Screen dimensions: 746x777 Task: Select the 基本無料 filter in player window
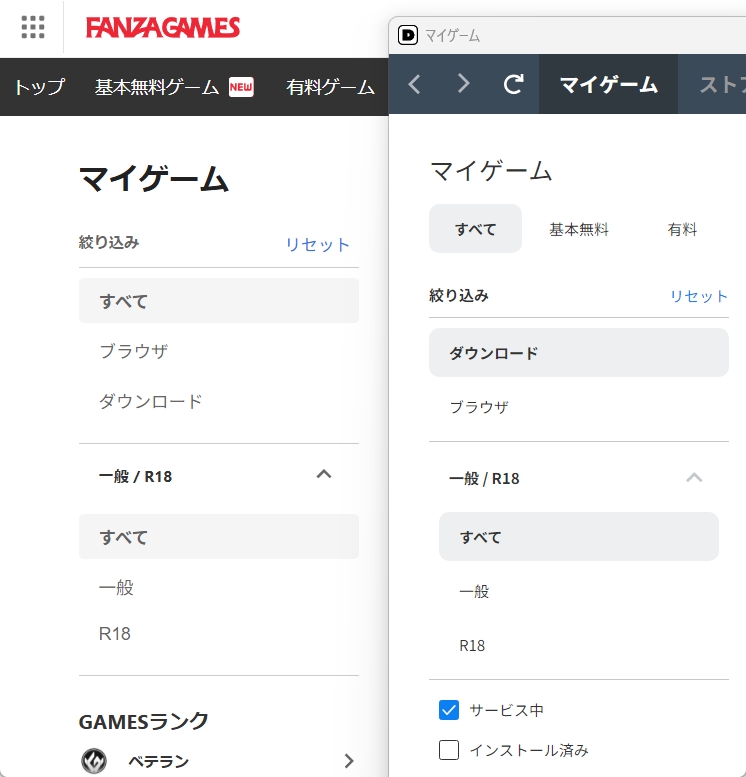pyautogui.click(x=579, y=229)
